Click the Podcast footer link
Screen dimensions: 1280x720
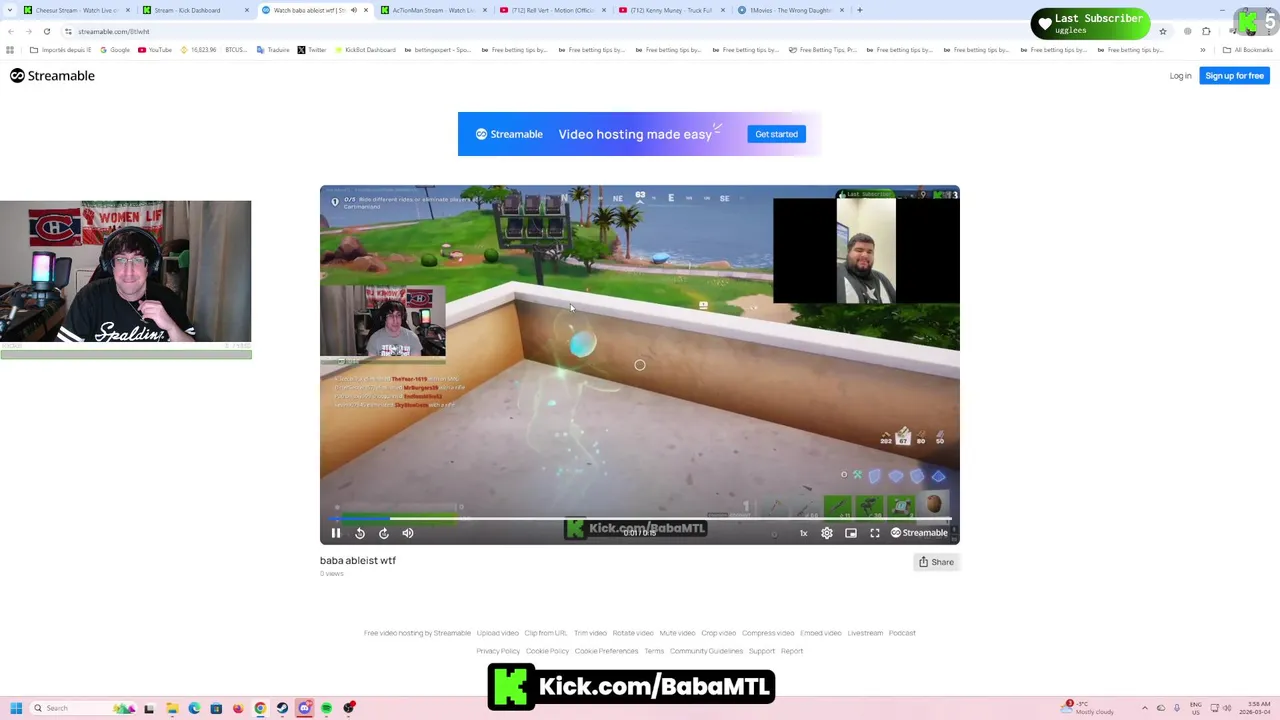902,633
